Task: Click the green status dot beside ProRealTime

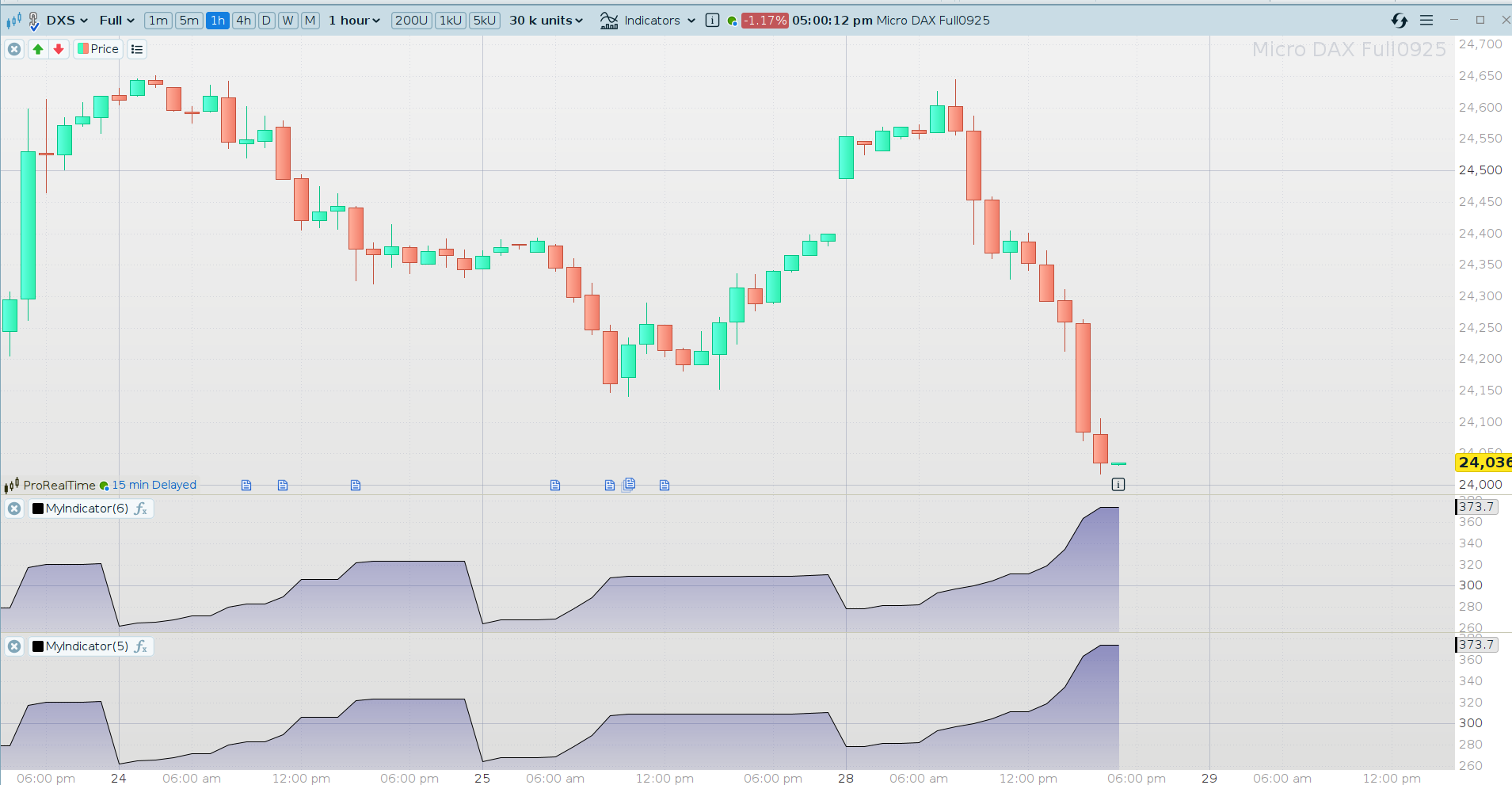Action: pos(104,486)
